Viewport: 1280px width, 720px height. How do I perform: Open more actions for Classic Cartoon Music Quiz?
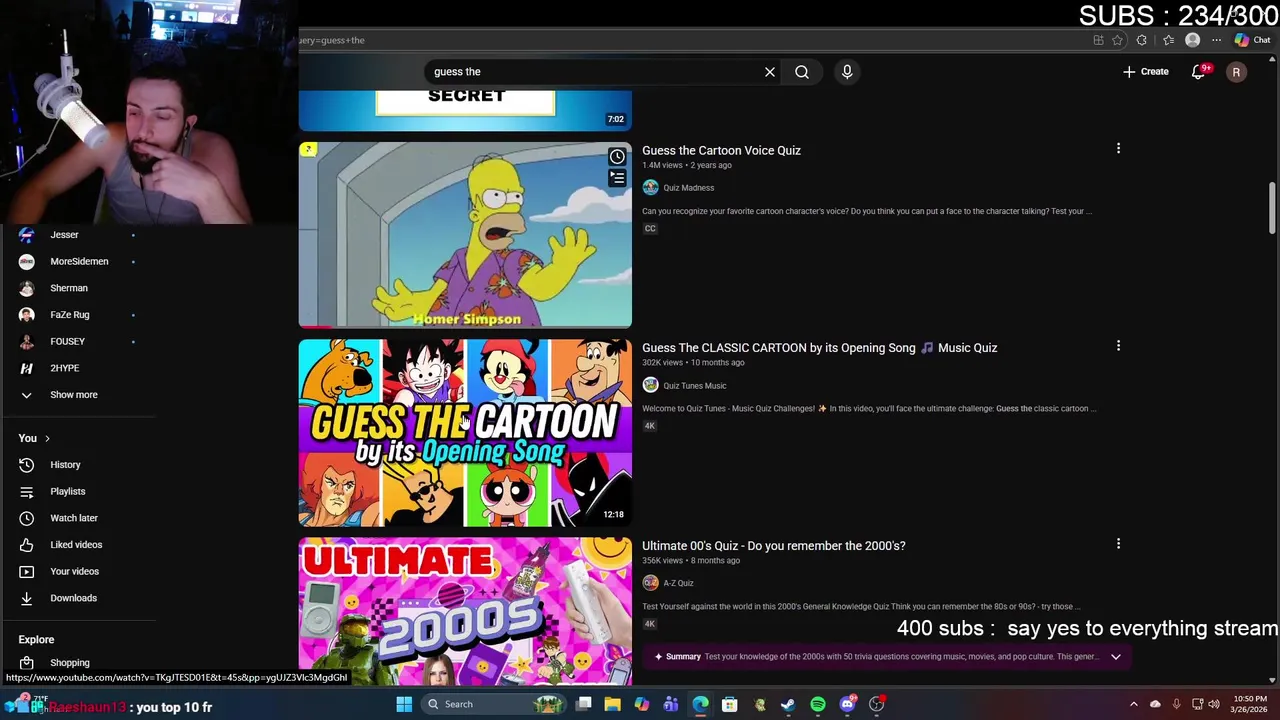pos(1118,346)
